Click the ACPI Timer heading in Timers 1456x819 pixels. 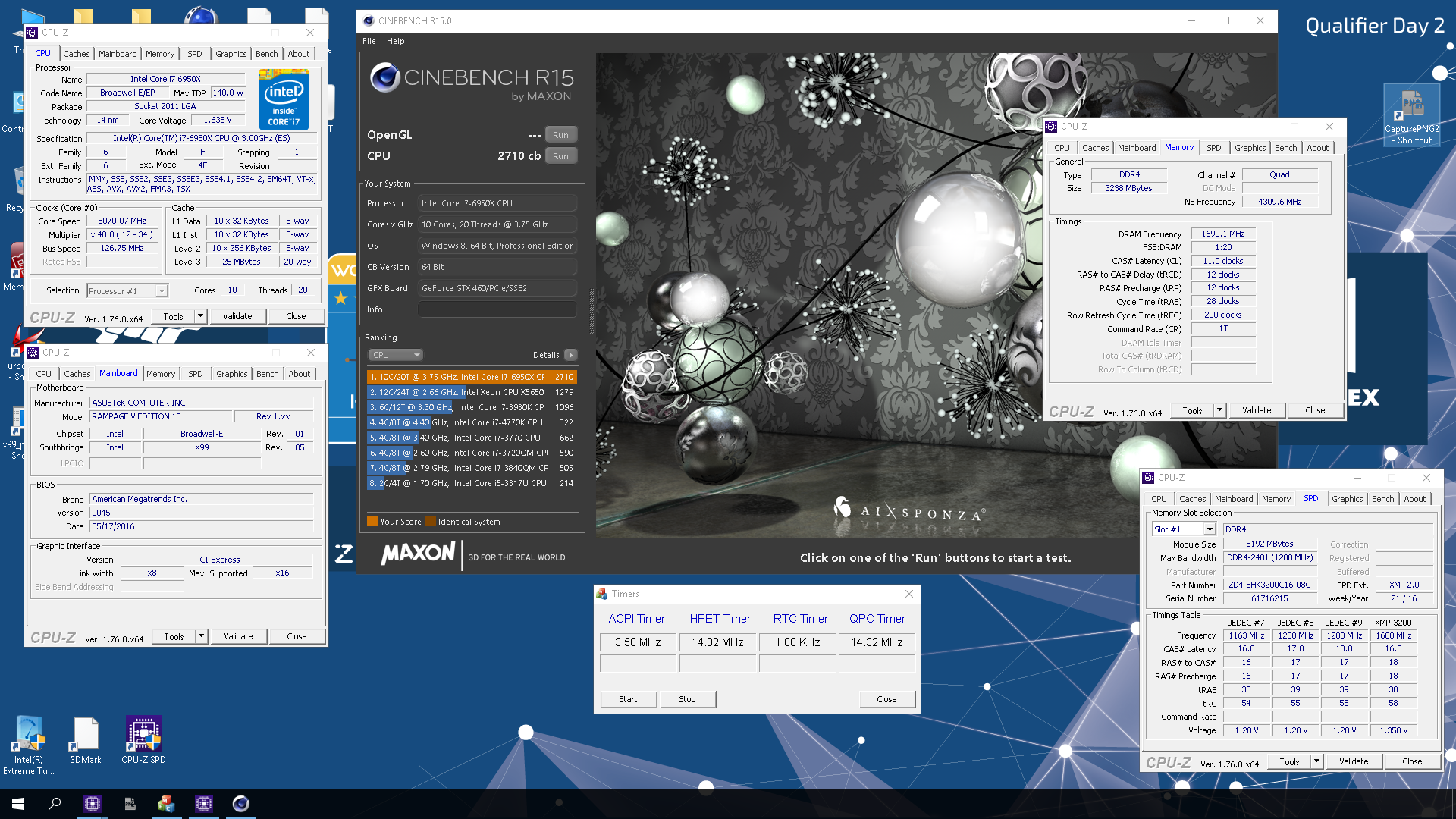point(636,619)
